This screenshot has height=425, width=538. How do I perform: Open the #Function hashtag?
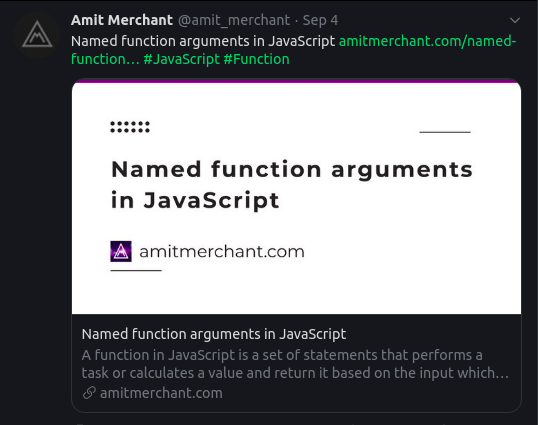[257, 59]
